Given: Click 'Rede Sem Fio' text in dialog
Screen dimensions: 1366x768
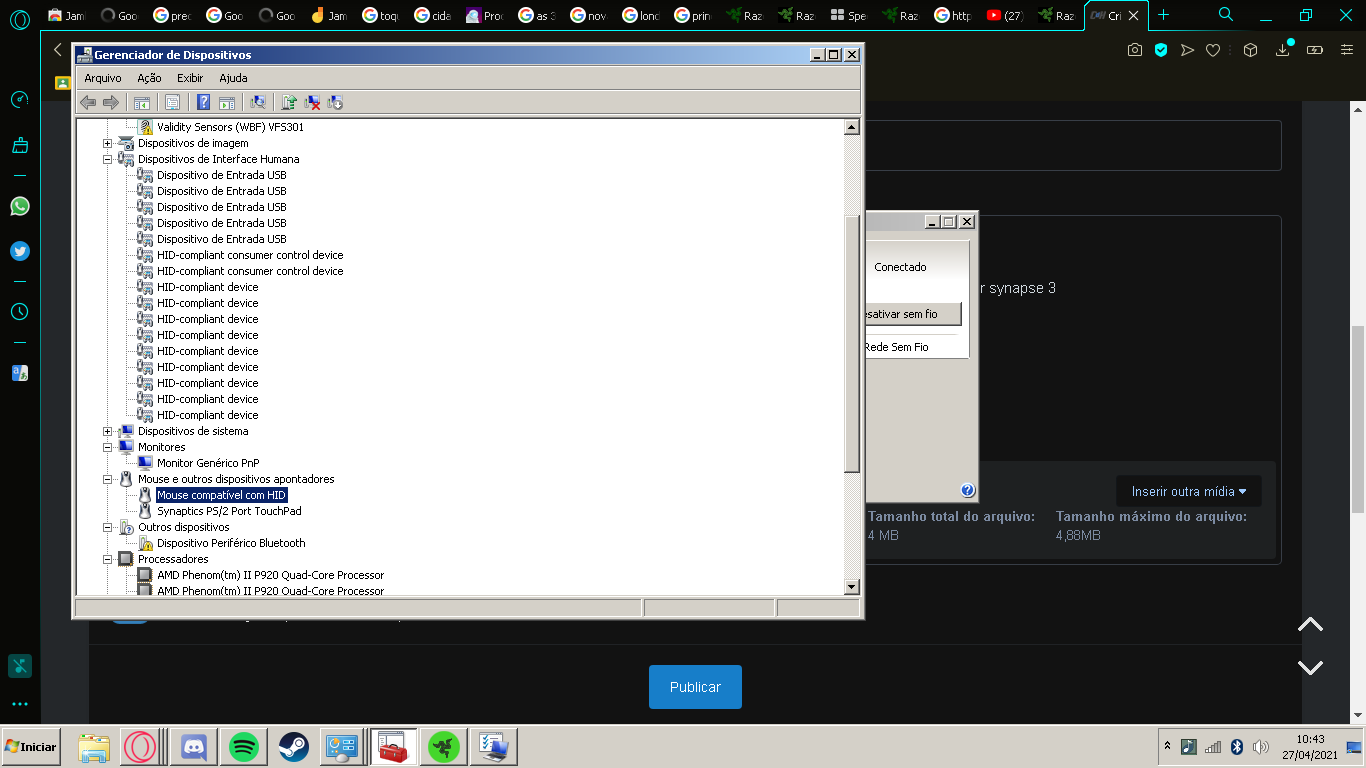Looking at the screenshot, I should pyautogui.click(x=896, y=347).
